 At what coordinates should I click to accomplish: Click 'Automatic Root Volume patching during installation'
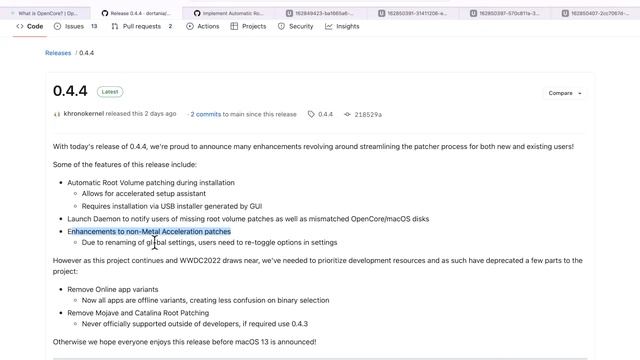point(151,182)
